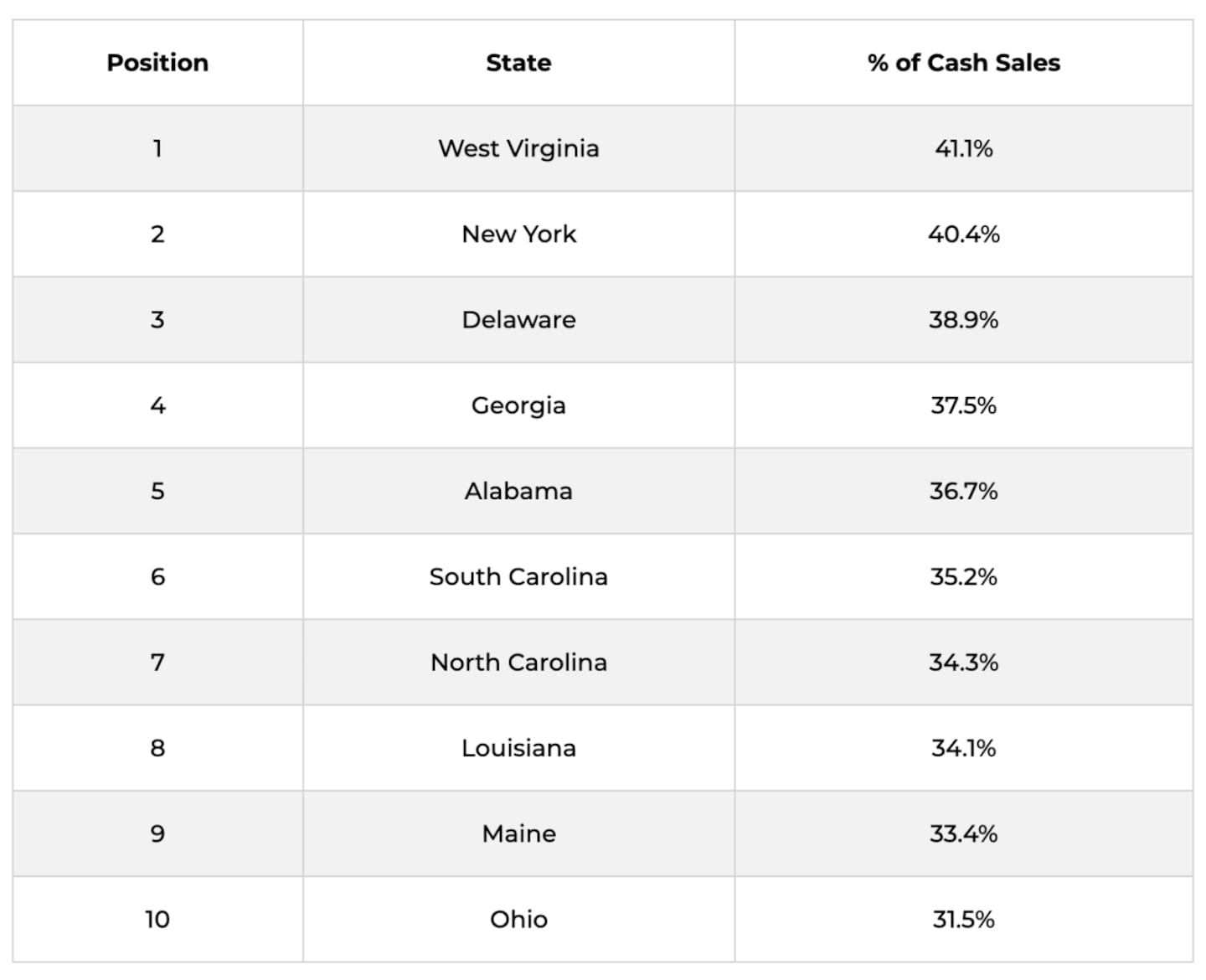Image resolution: width=1206 pixels, height=980 pixels.
Task: Select the 31.5% value cell
Action: pyautogui.click(x=963, y=919)
